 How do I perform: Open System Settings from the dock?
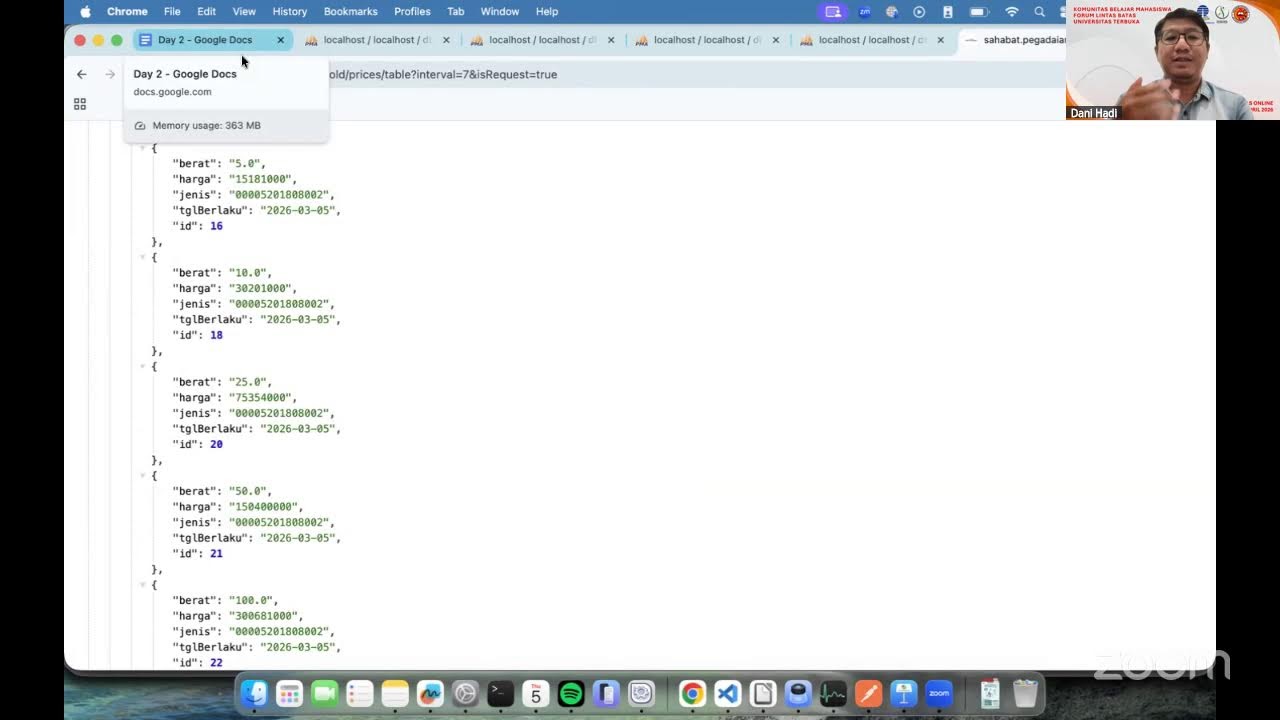465,693
